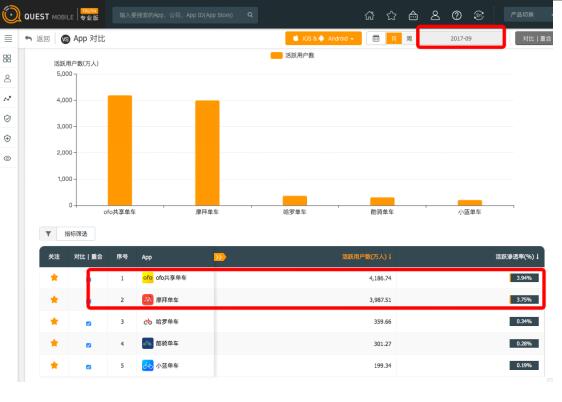Expand the iOS & Android platform dropdown
Viewport: 562px width, 402px height.
click(323, 38)
